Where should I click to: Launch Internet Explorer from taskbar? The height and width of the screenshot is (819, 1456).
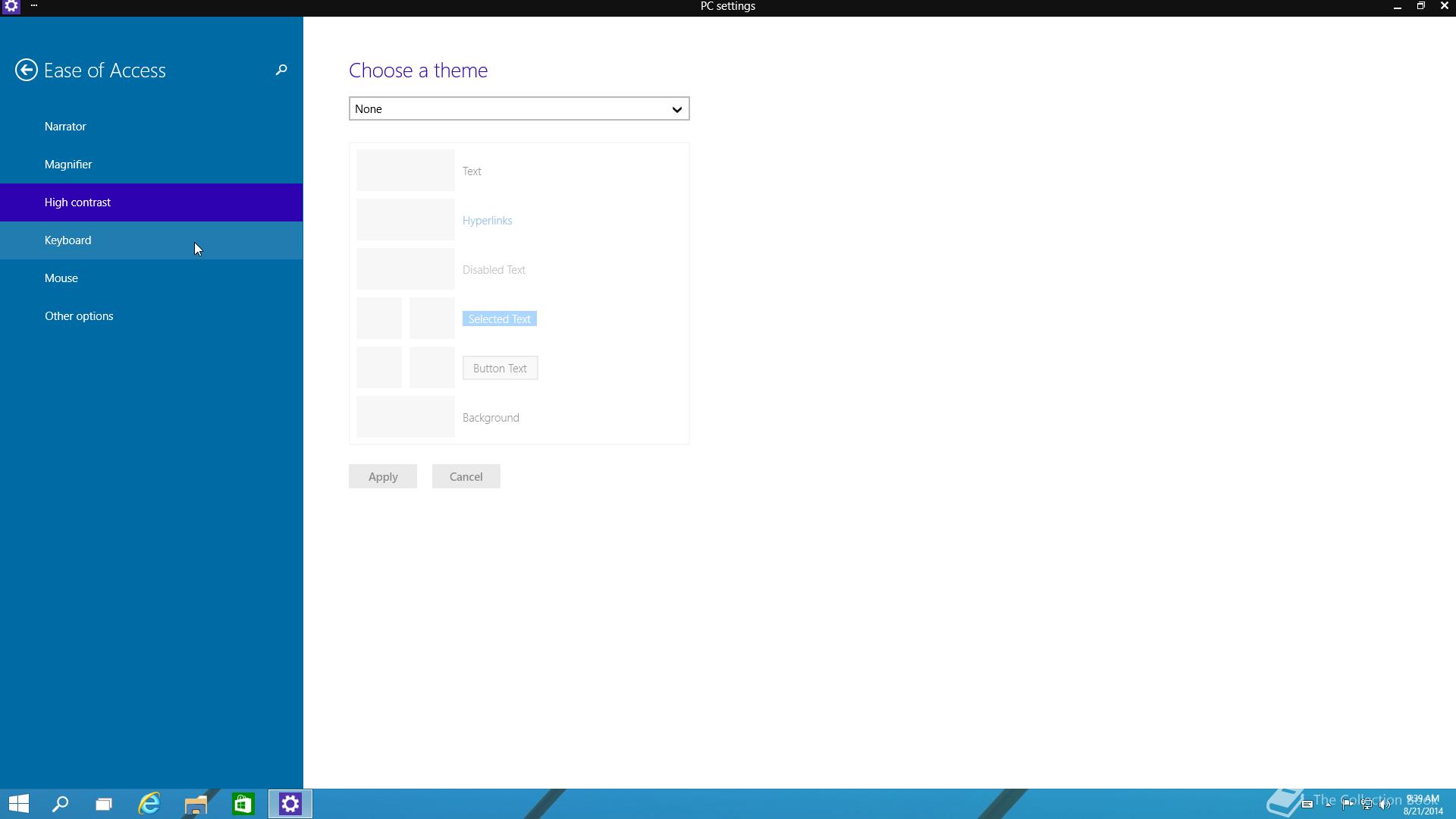[149, 804]
